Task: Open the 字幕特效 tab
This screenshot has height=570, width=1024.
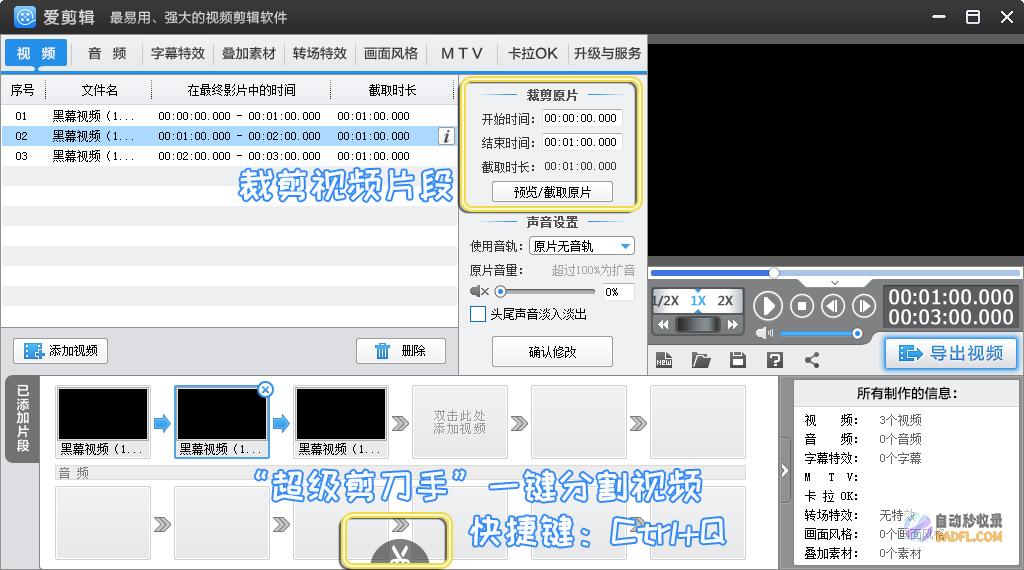Action: point(178,54)
